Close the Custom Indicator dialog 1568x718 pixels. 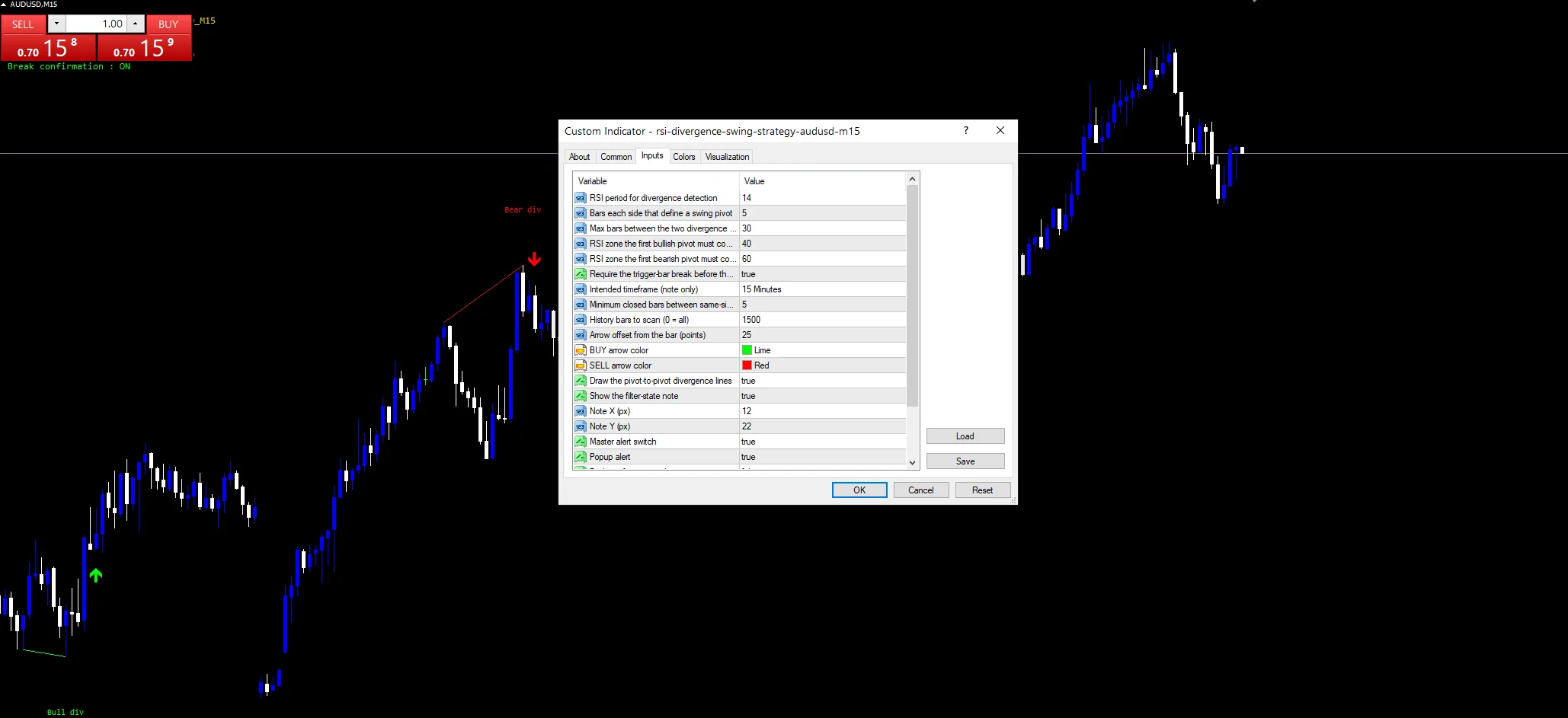(1000, 130)
